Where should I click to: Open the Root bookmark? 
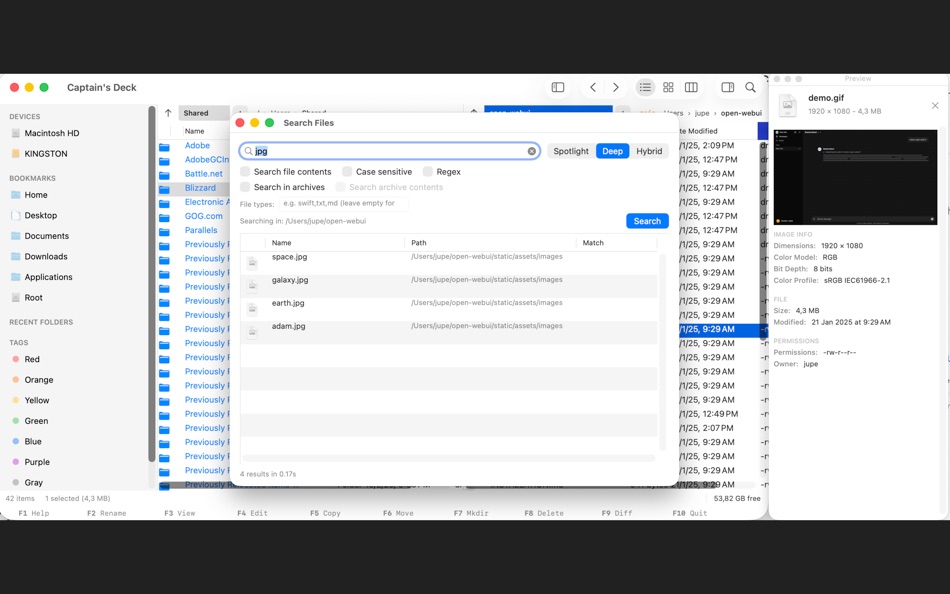click(27, 298)
